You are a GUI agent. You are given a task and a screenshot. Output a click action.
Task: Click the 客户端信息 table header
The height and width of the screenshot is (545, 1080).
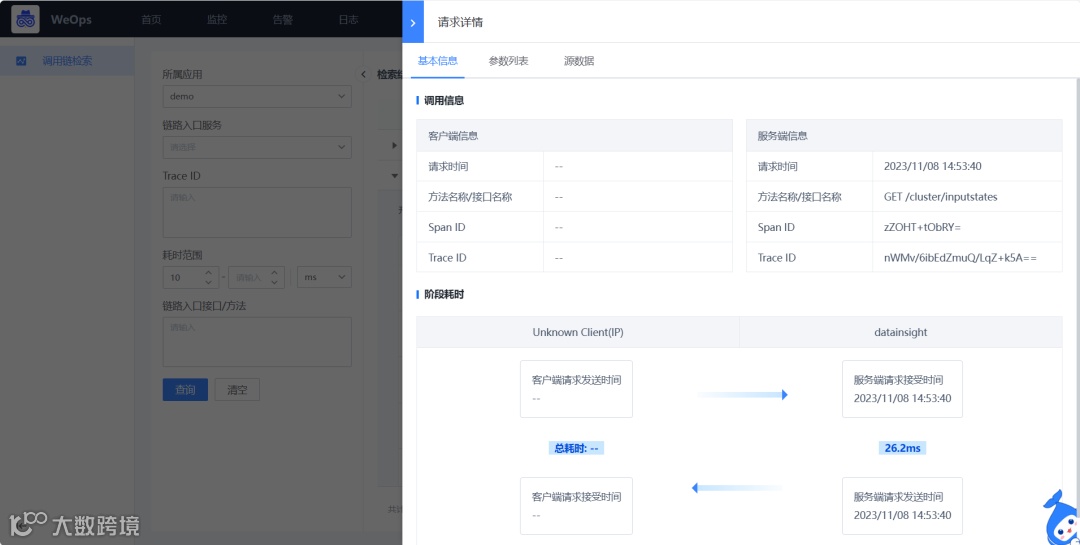574,136
